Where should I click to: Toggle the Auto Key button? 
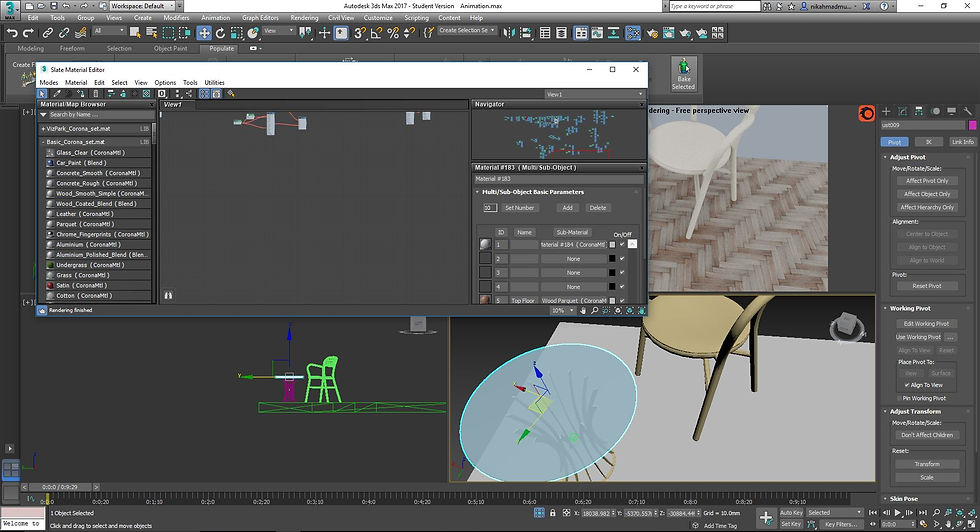[x=791, y=513]
